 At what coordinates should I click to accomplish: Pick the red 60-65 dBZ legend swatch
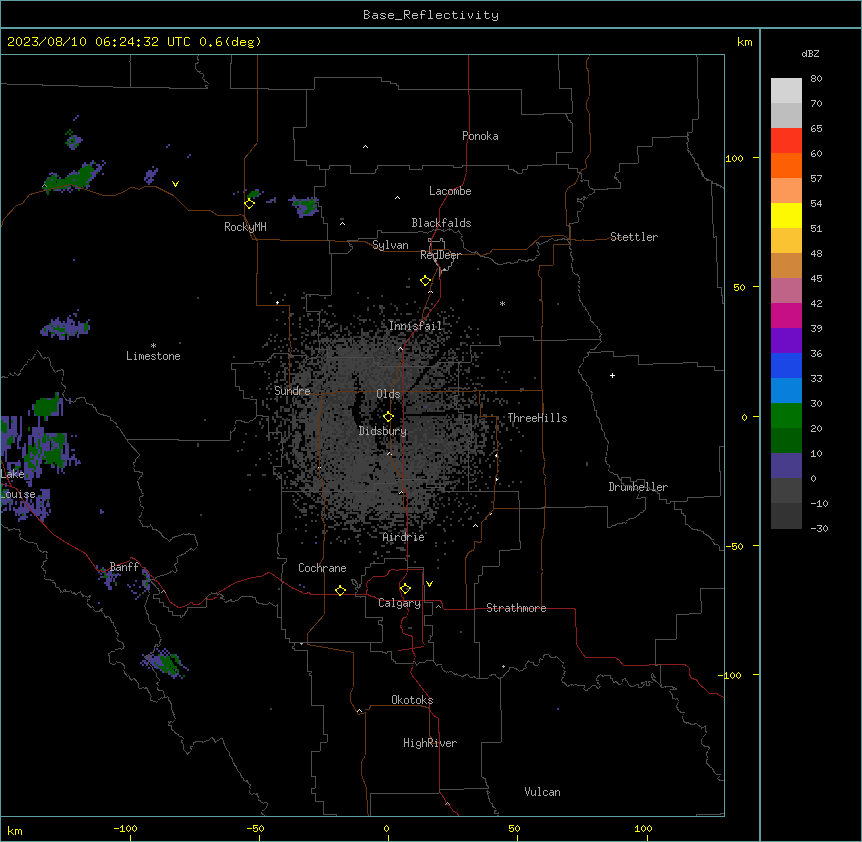(786, 141)
